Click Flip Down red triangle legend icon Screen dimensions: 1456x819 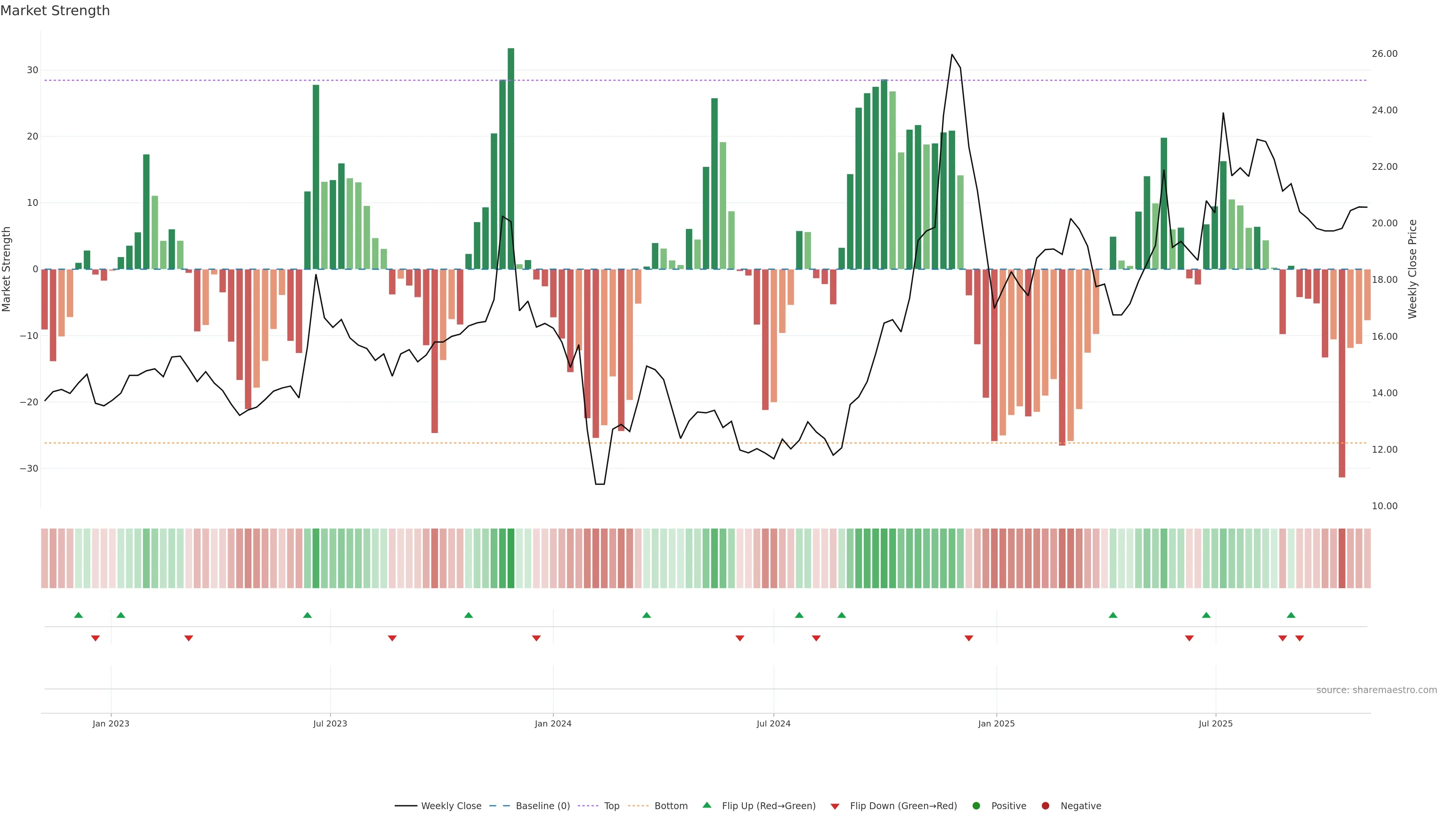pyautogui.click(x=835, y=806)
